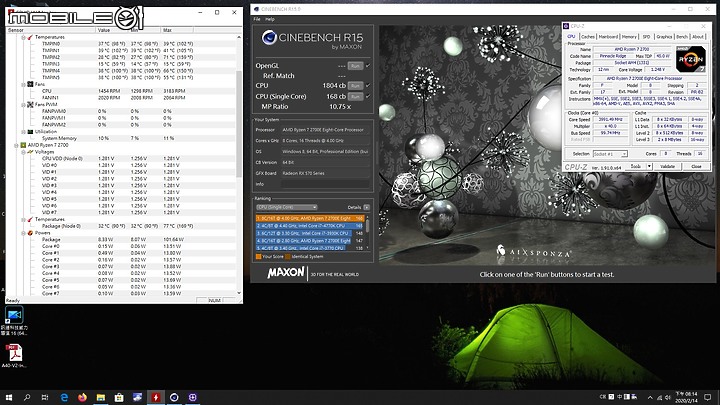Switch to CPU-Z purple taskbar icon
This screenshot has height=405, width=720.
pos(192,397)
